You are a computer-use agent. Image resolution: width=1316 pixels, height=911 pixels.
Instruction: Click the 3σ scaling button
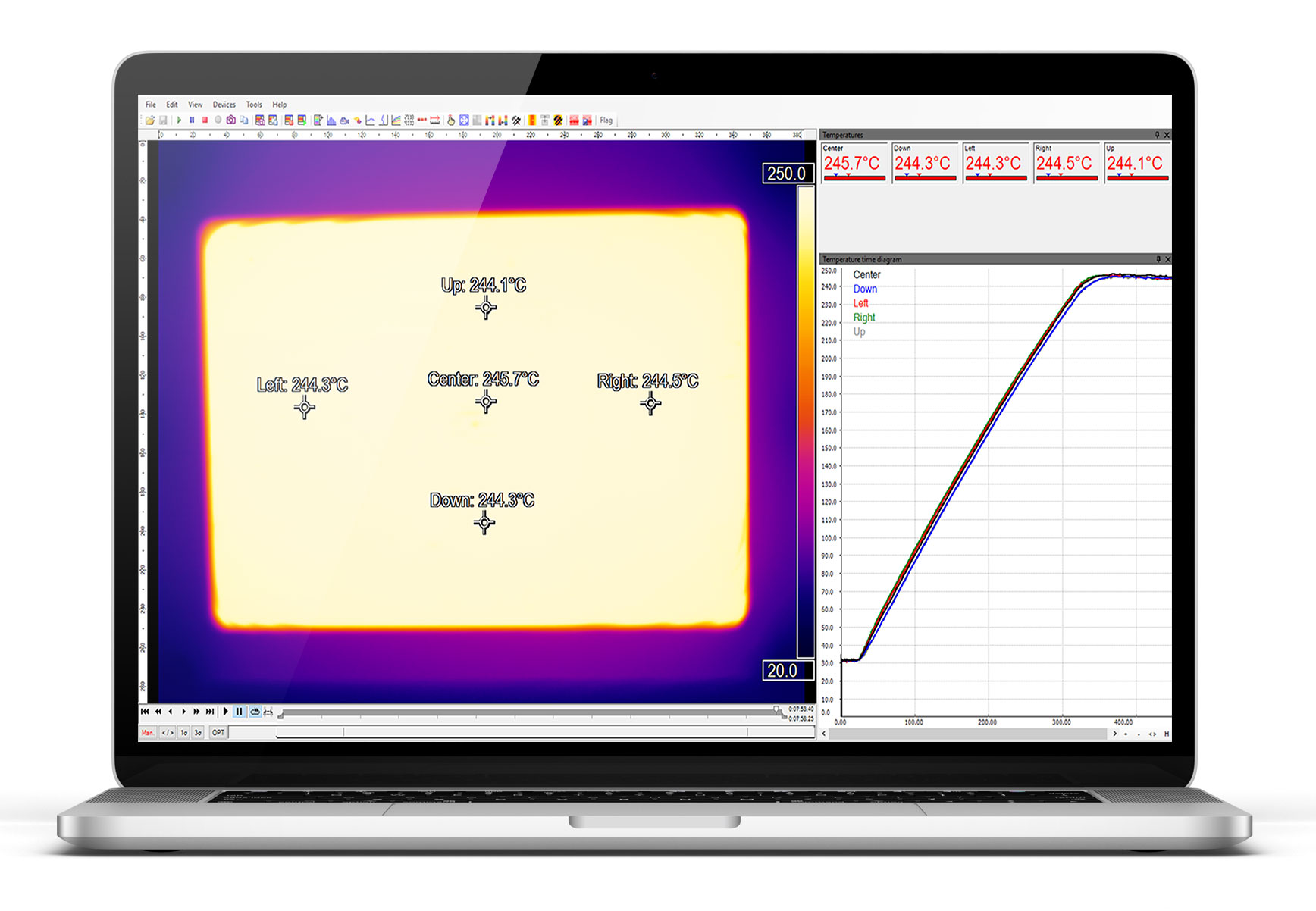(198, 733)
